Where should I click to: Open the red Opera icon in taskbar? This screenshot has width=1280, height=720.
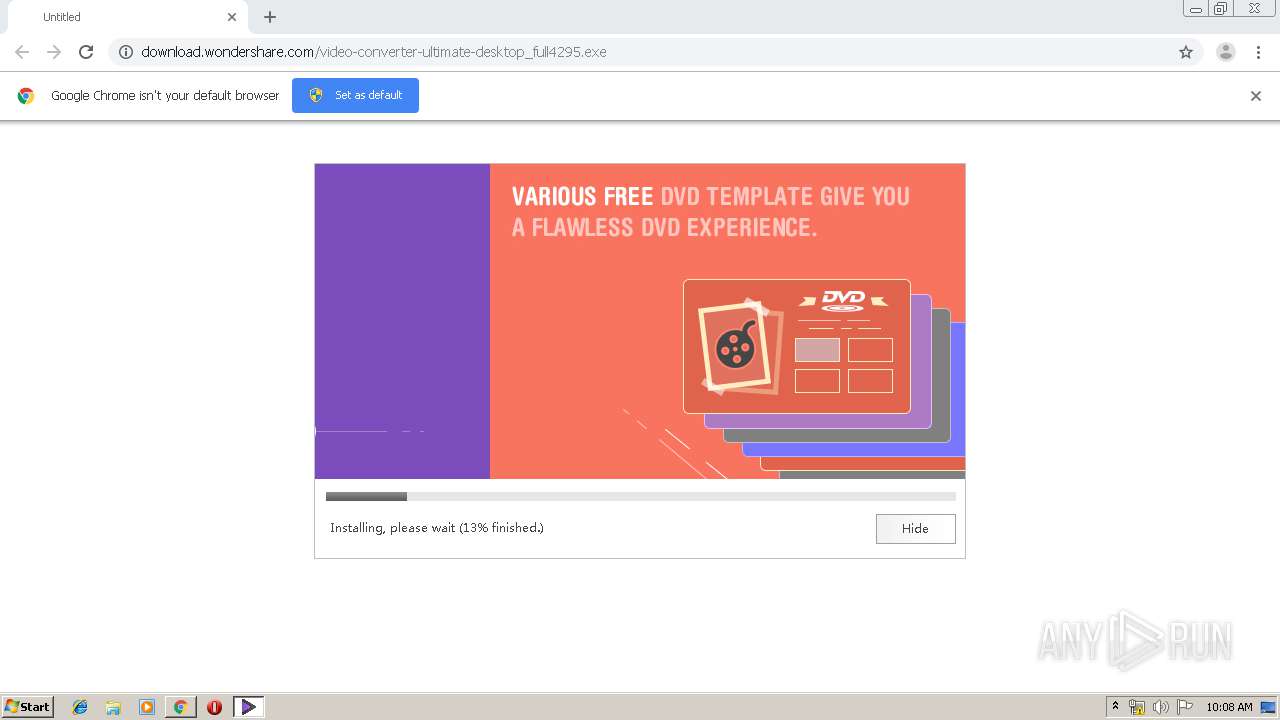click(x=214, y=707)
